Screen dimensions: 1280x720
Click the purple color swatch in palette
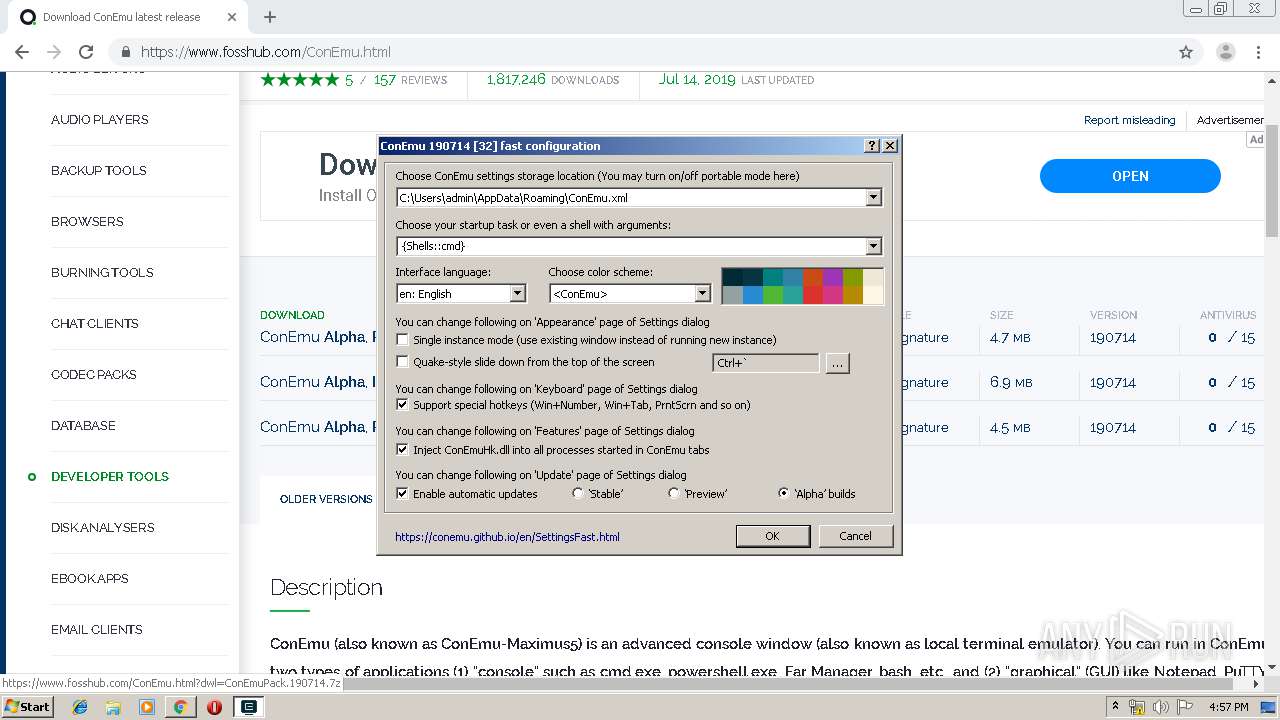(x=832, y=277)
